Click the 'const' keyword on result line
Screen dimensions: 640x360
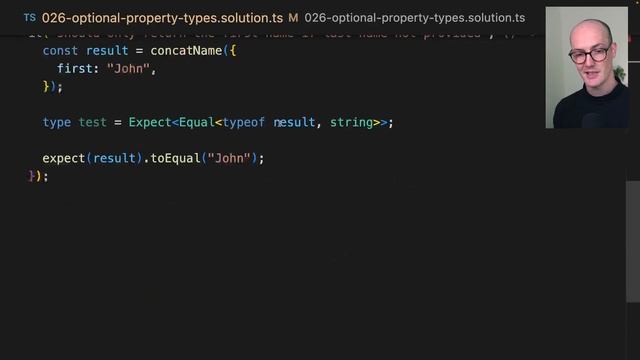[x=60, y=51]
